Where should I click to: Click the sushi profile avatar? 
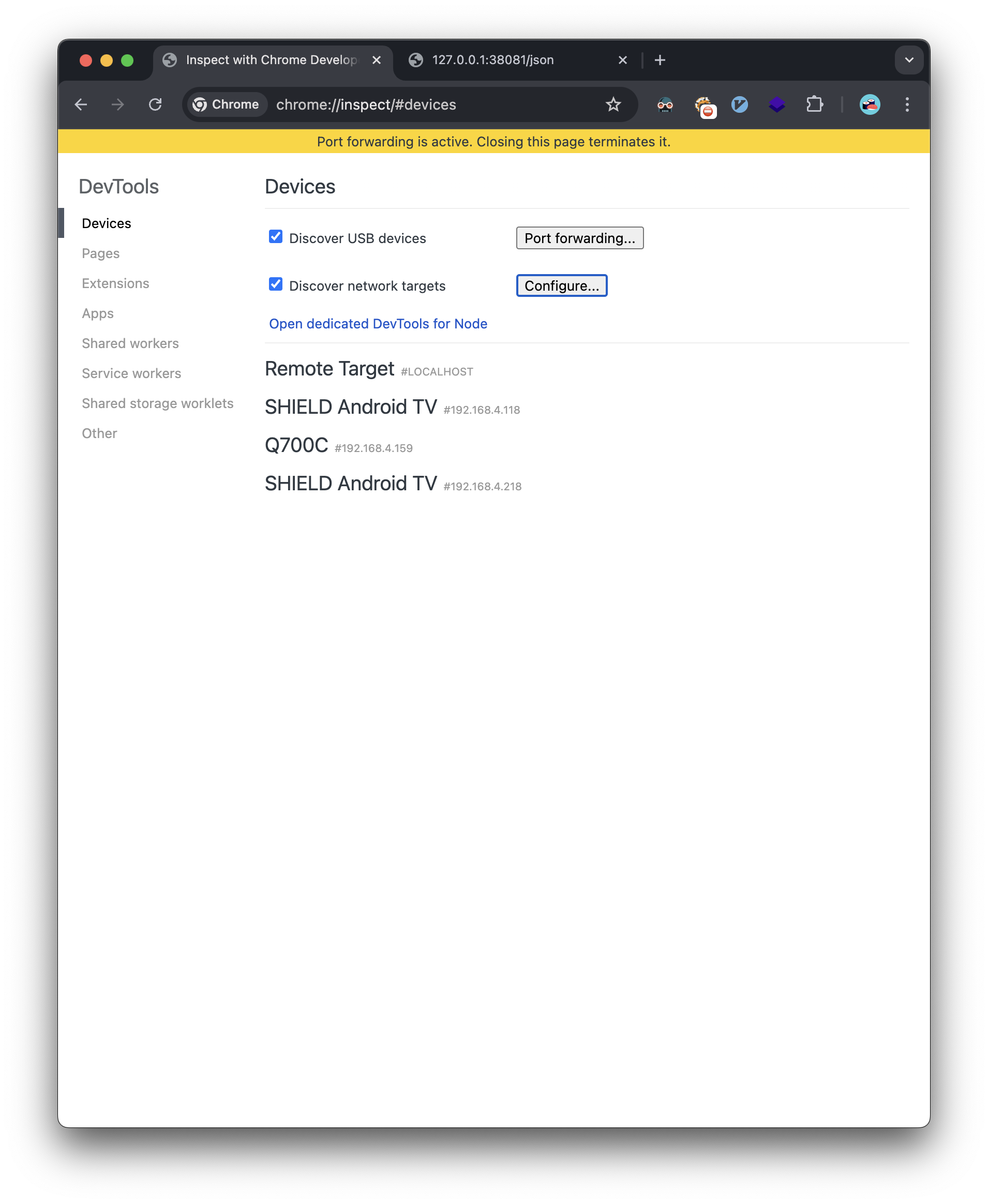(x=869, y=104)
